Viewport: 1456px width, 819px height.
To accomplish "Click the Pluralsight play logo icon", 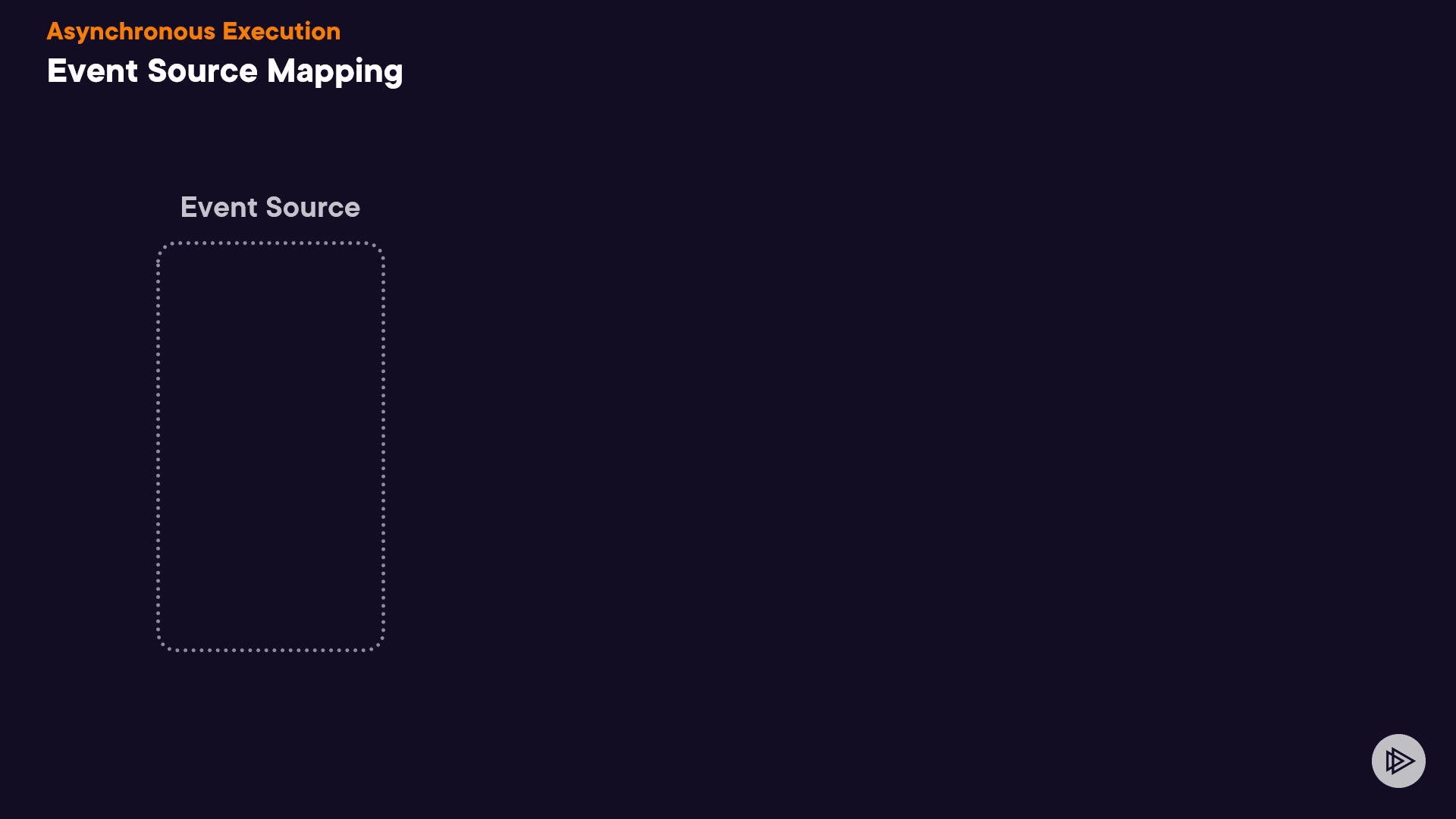I will tap(1398, 761).
